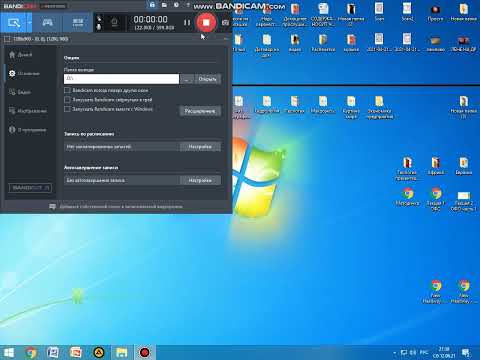This screenshot has width=480, height=360.
Task: Open Google Chrome from the taskbar
Action: coord(31,353)
